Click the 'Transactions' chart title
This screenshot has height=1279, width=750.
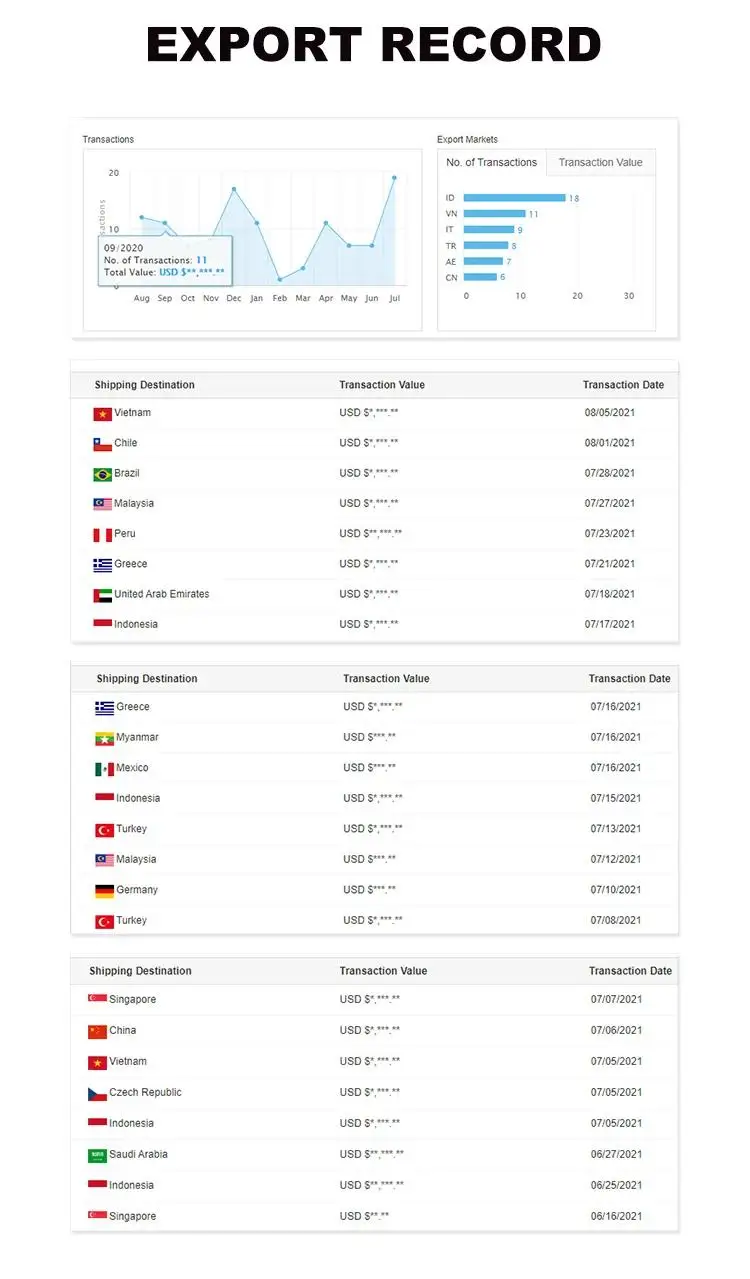click(108, 140)
